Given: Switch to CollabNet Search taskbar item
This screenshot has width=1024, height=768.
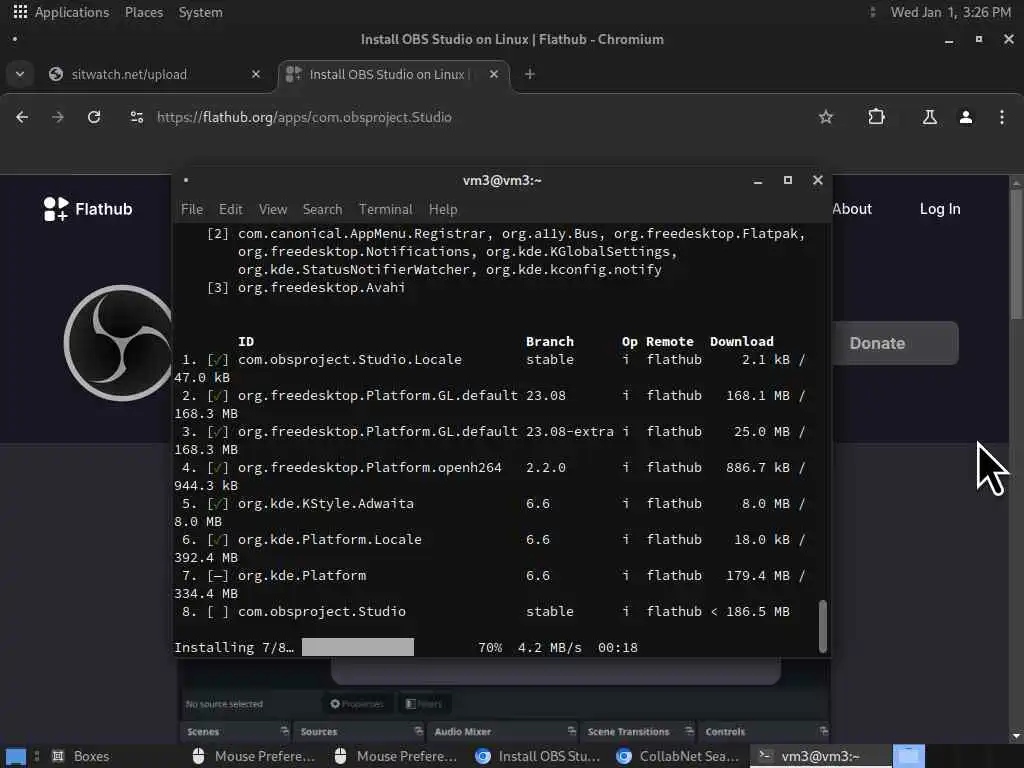Looking at the screenshot, I should (679, 756).
